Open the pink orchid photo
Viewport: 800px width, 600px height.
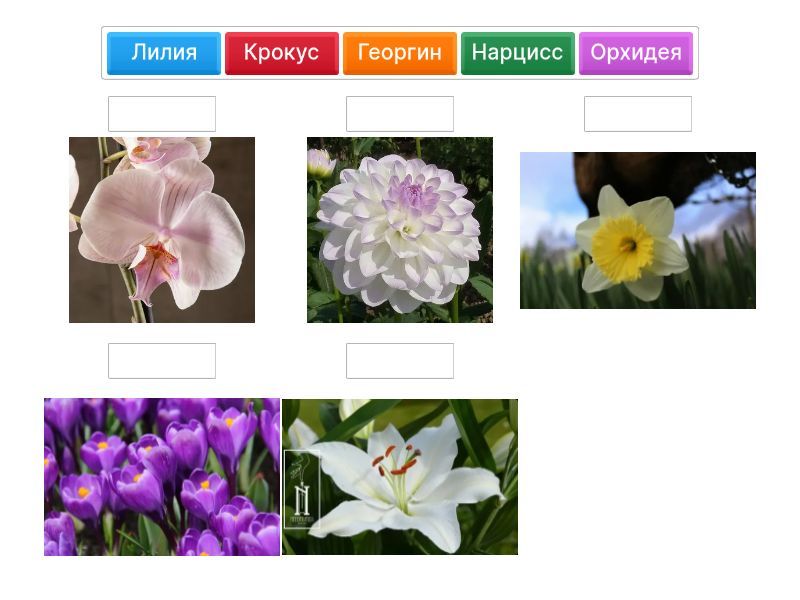pyautogui.click(x=162, y=230)
